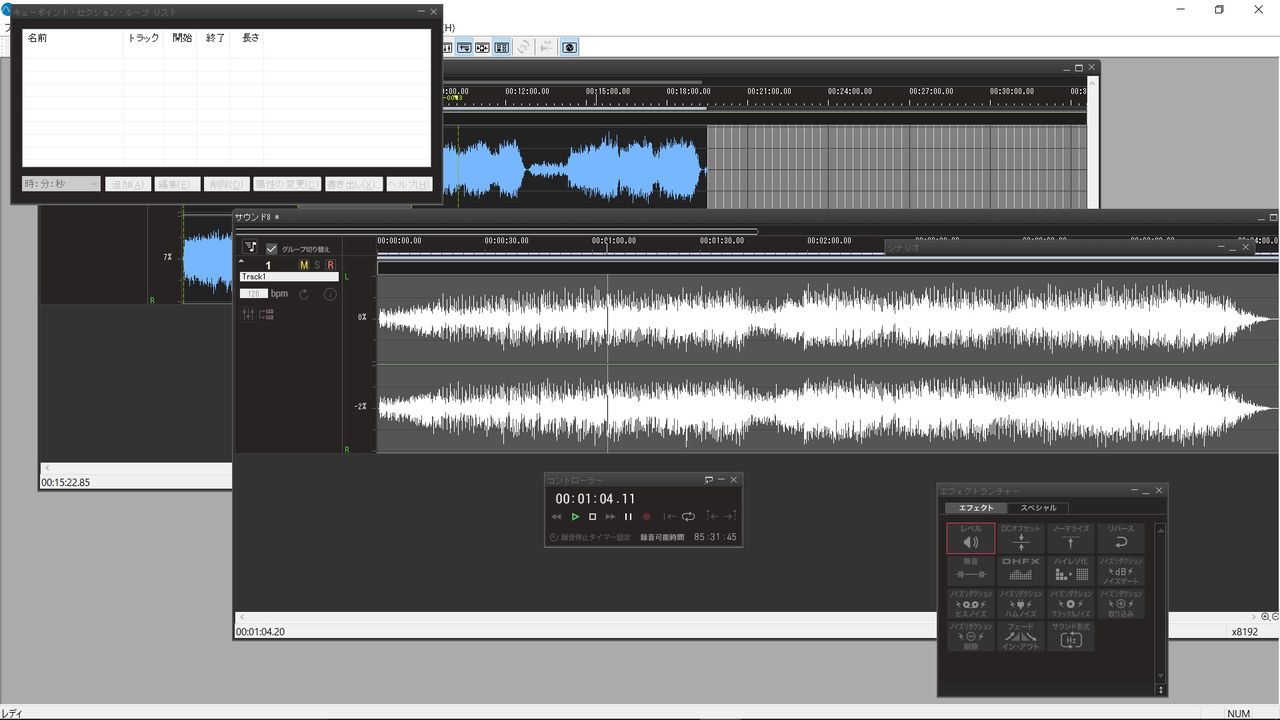Click the zoom-in magnifier near x8192

(x=1265, y=617)
